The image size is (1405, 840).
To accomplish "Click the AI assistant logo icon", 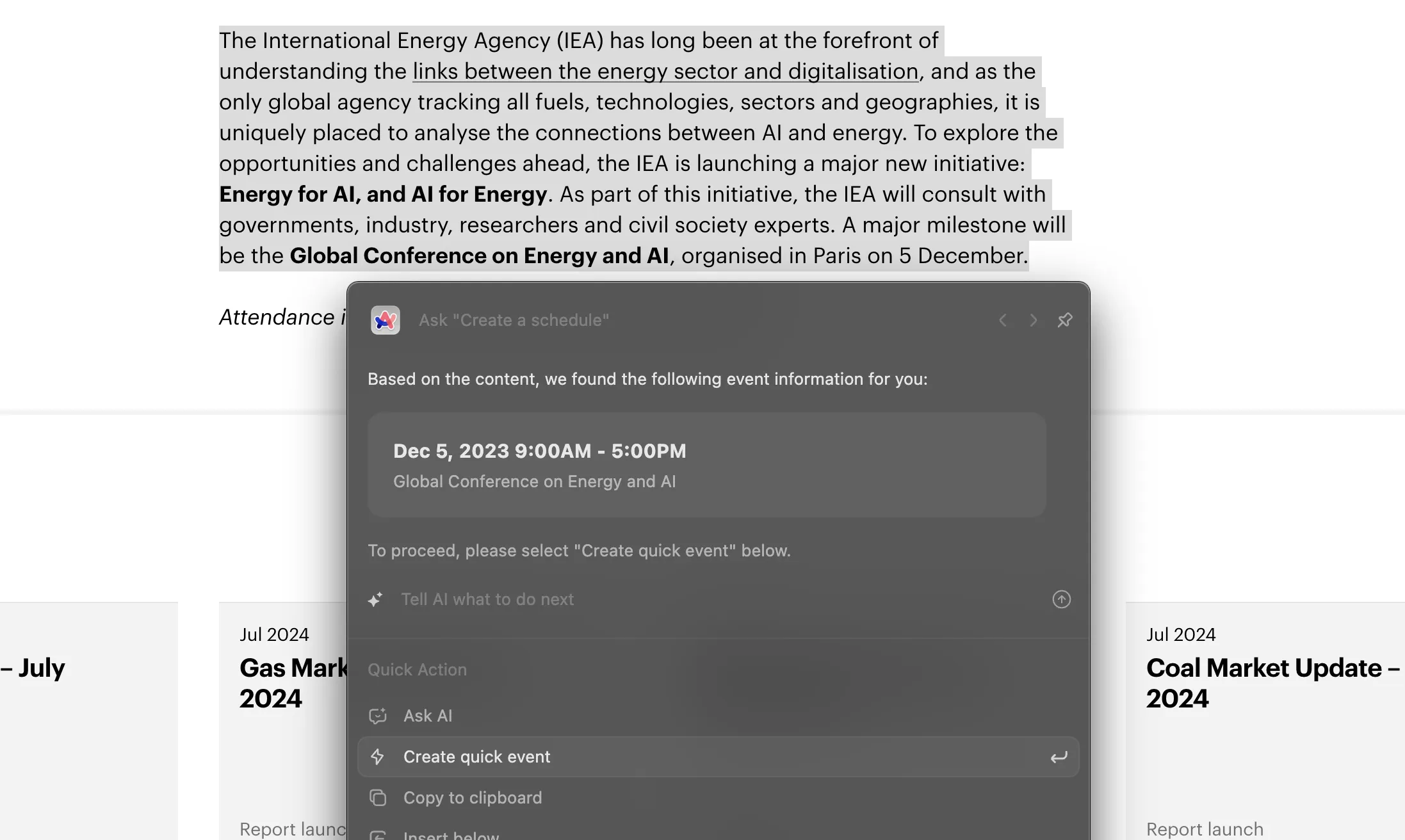I will pyautogui.click(x=386, y=320).
